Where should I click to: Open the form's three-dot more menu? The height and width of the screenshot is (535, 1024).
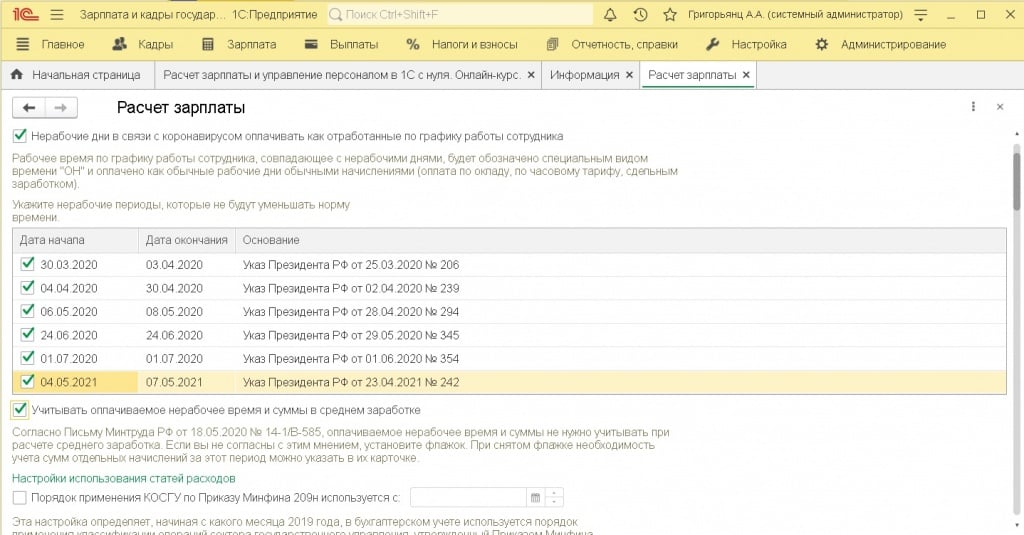[x=973, y=107]
